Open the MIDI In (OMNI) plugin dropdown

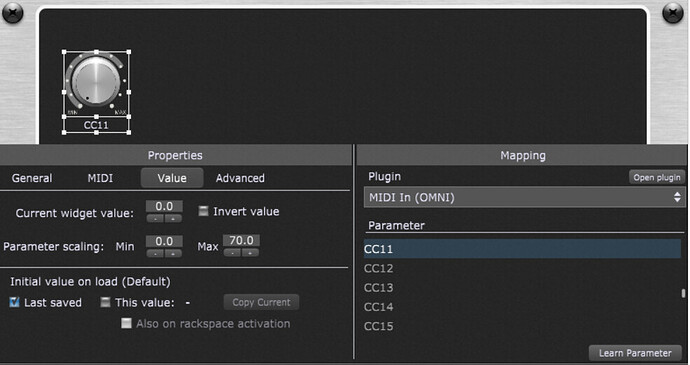(524, 197)
